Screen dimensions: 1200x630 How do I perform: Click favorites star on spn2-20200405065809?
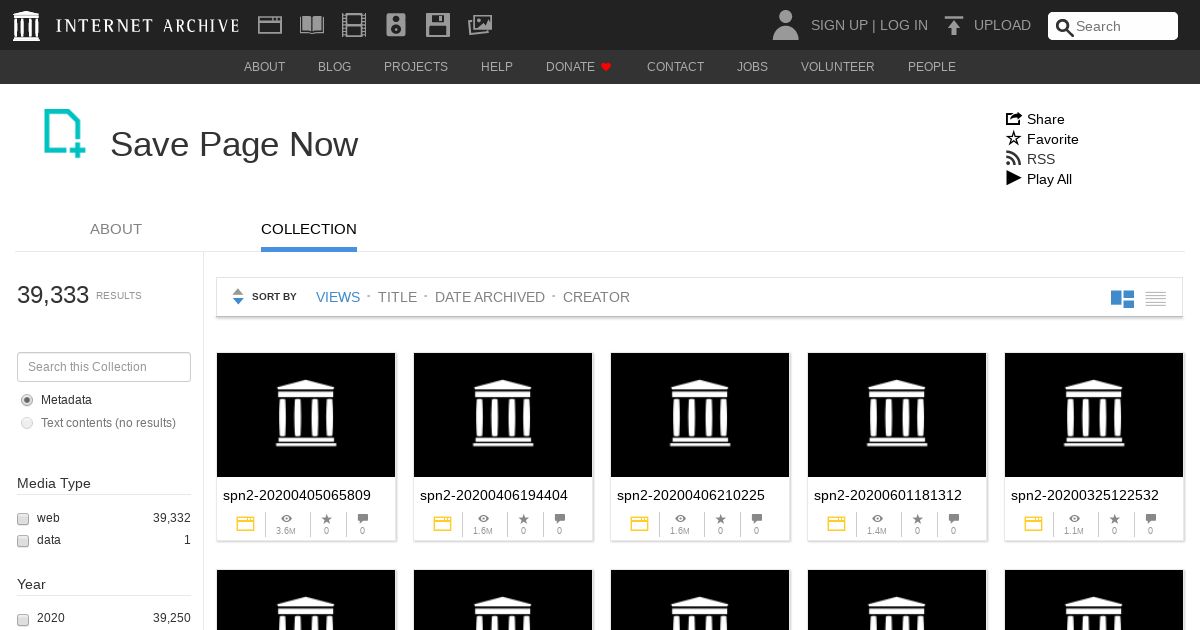tap(326, 519)
